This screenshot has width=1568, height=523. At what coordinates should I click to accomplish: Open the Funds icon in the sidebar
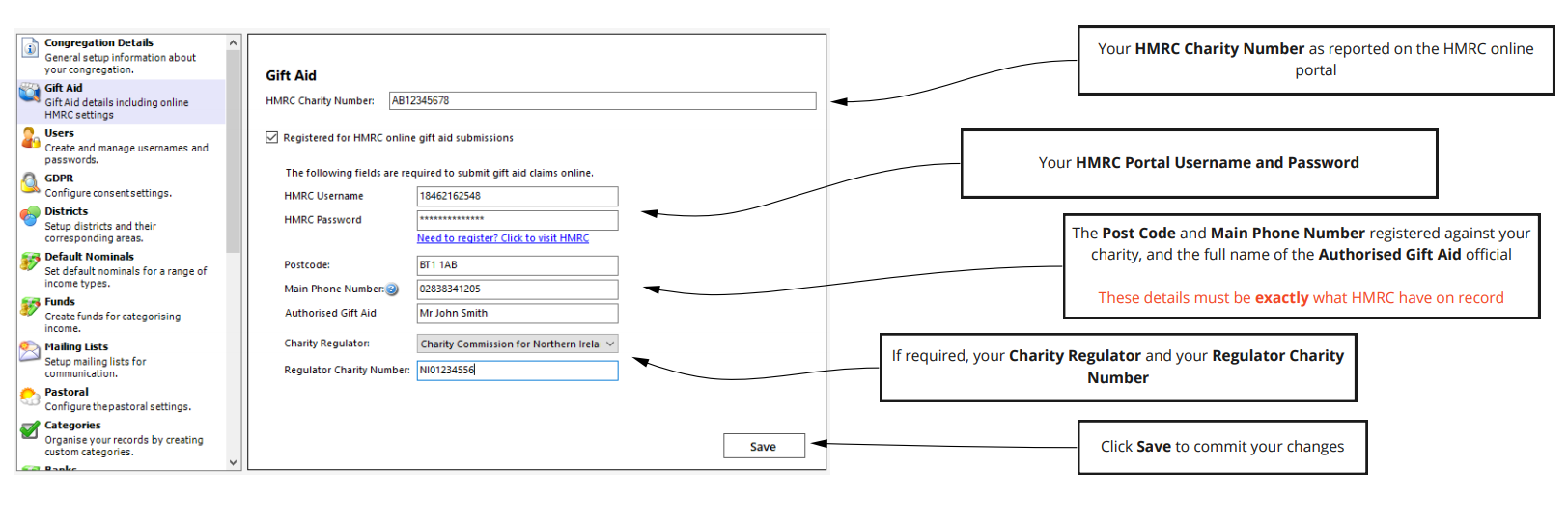click(x=30, y=307)
